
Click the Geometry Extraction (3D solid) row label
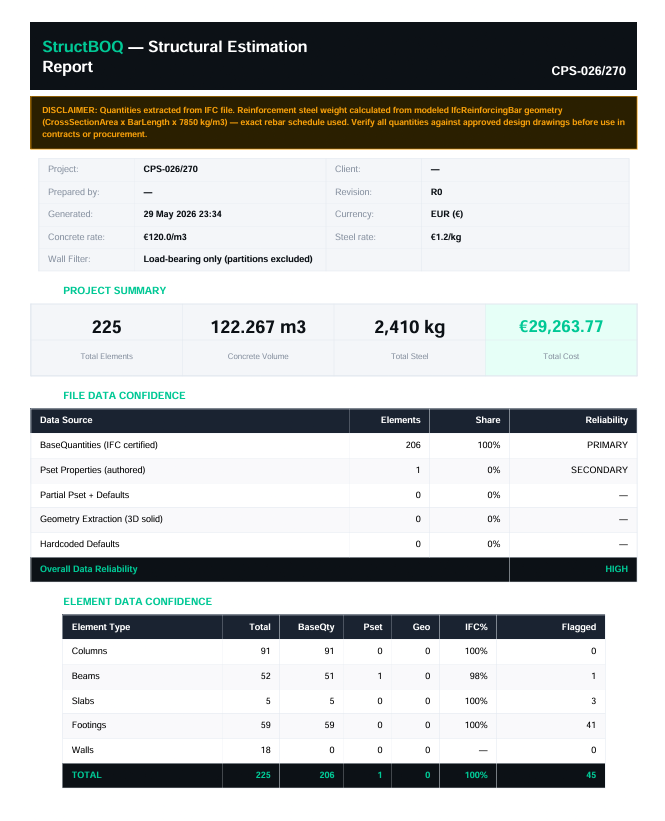coord(101,519)
